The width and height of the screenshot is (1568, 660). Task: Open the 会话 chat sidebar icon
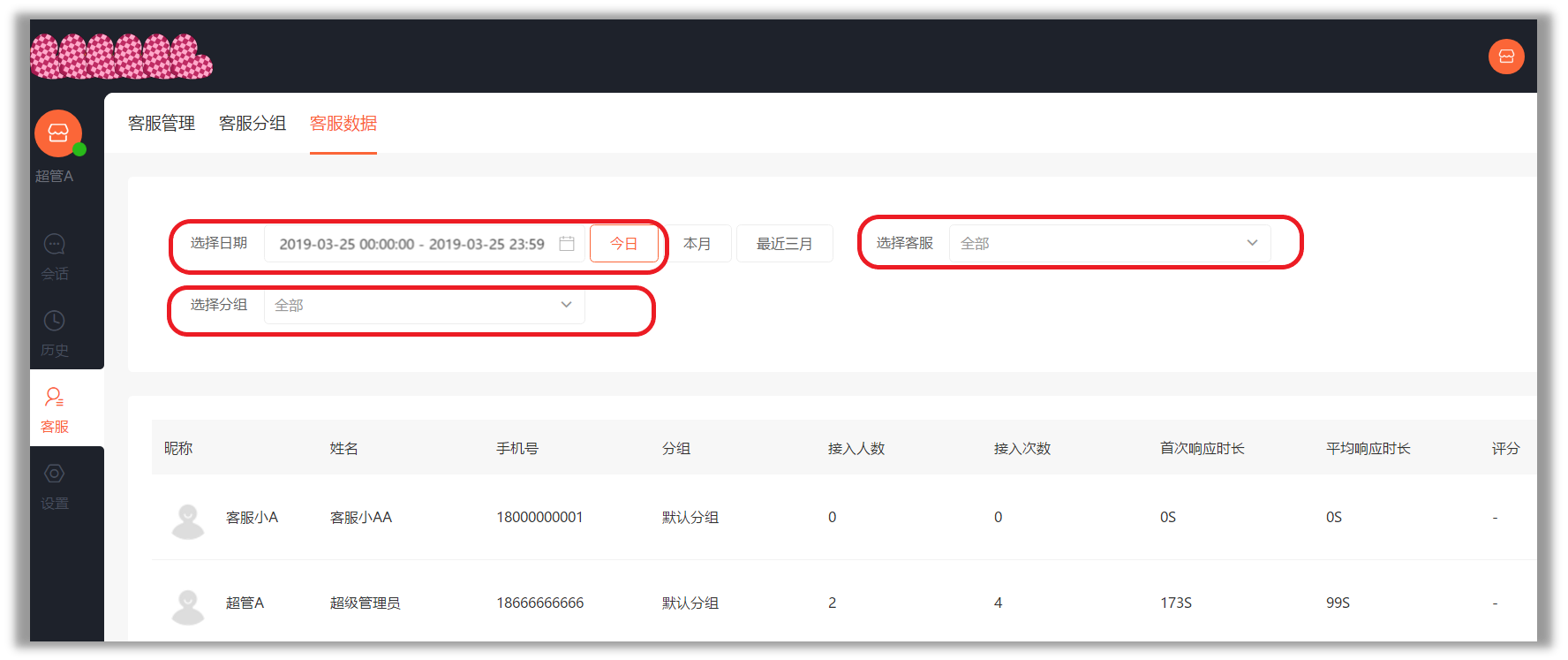[x=55, y=244]
